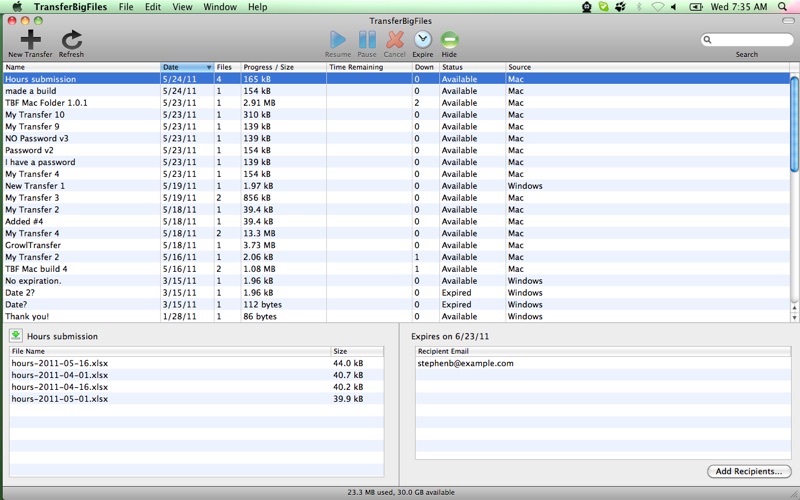Click the Time Remaining column header
This screenshot has width=800, height=500.
tap(369, 67)
